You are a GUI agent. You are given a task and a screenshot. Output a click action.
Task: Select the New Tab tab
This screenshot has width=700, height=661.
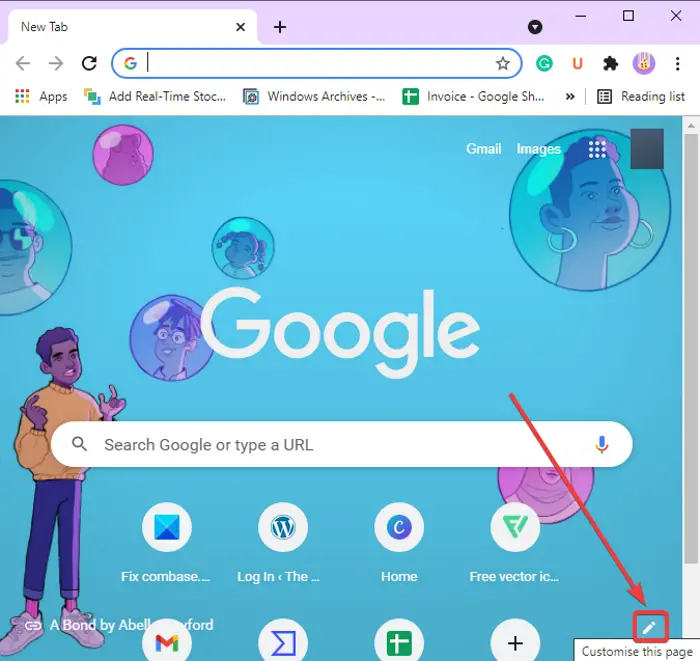132,27
